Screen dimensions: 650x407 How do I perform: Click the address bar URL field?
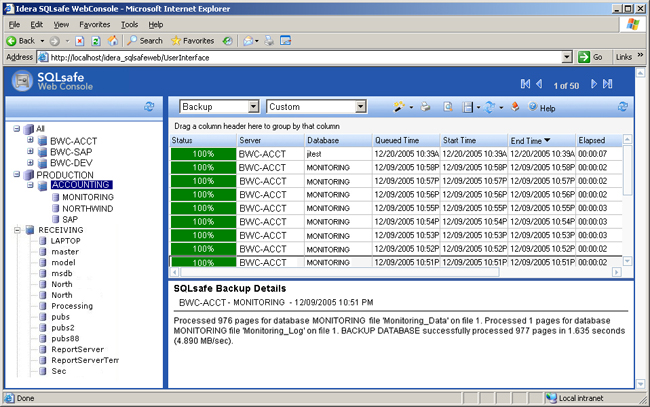pyautogui.click(x=306, y=57)
